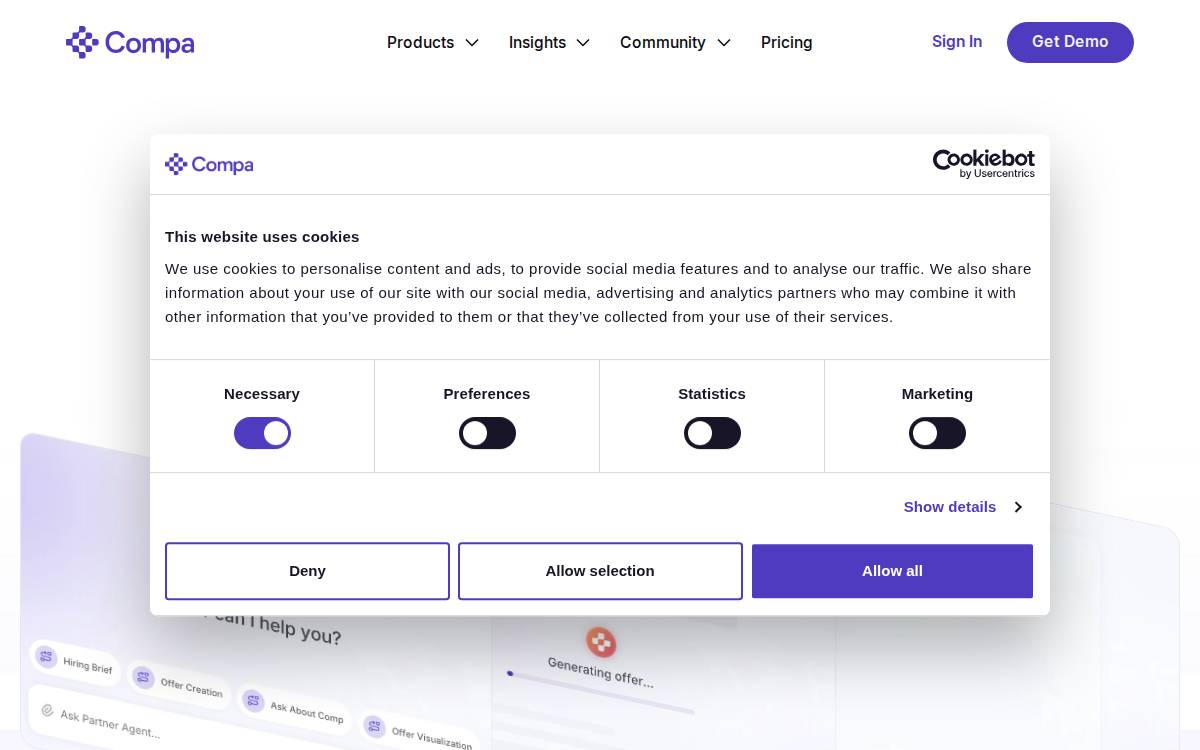Click the Generating offer progress bar
This screenshot has width=1200, height=750.
point(600,693)
